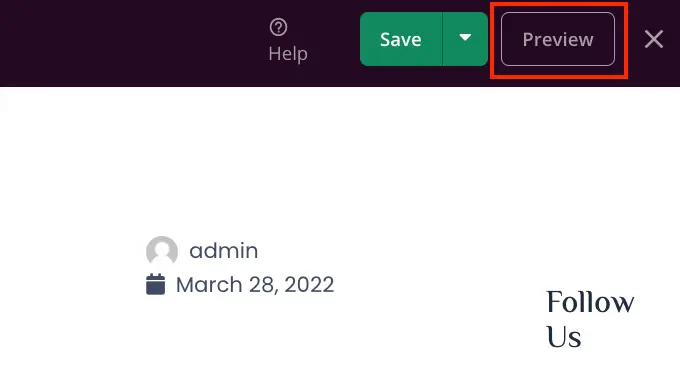The image size is (680, 368).
Task: Click the word Follow in the sidebar
Action: 590,302
